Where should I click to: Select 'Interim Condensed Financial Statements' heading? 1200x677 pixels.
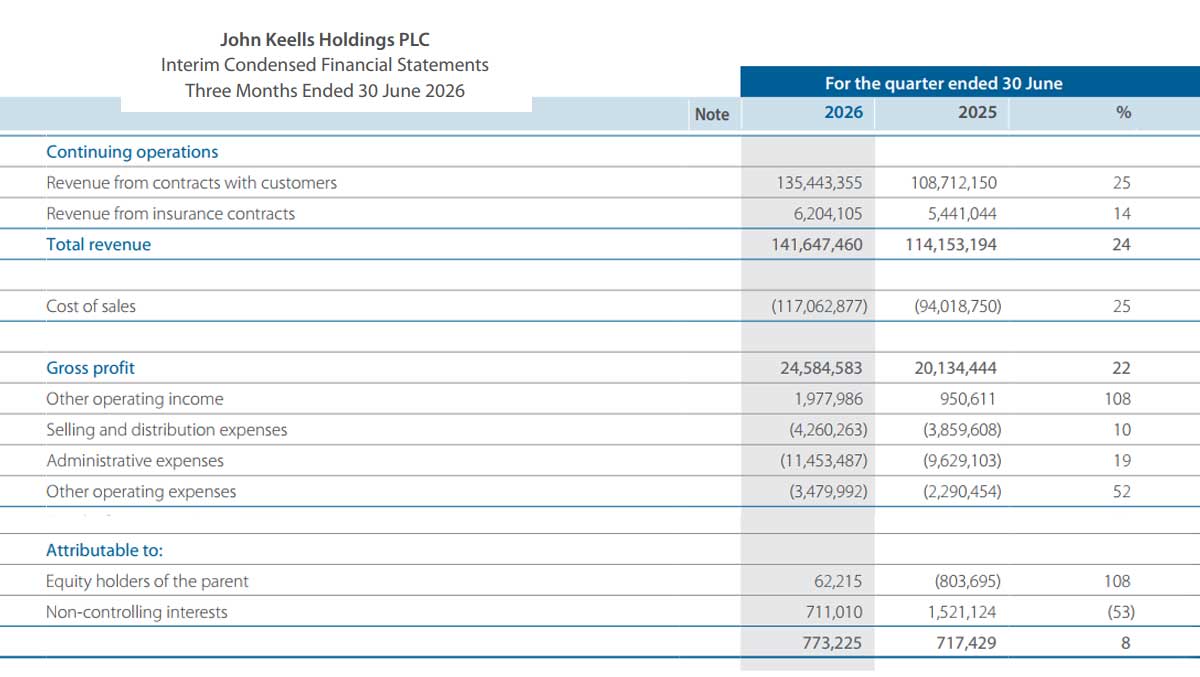pyautogui.click(x=325, y=65)
